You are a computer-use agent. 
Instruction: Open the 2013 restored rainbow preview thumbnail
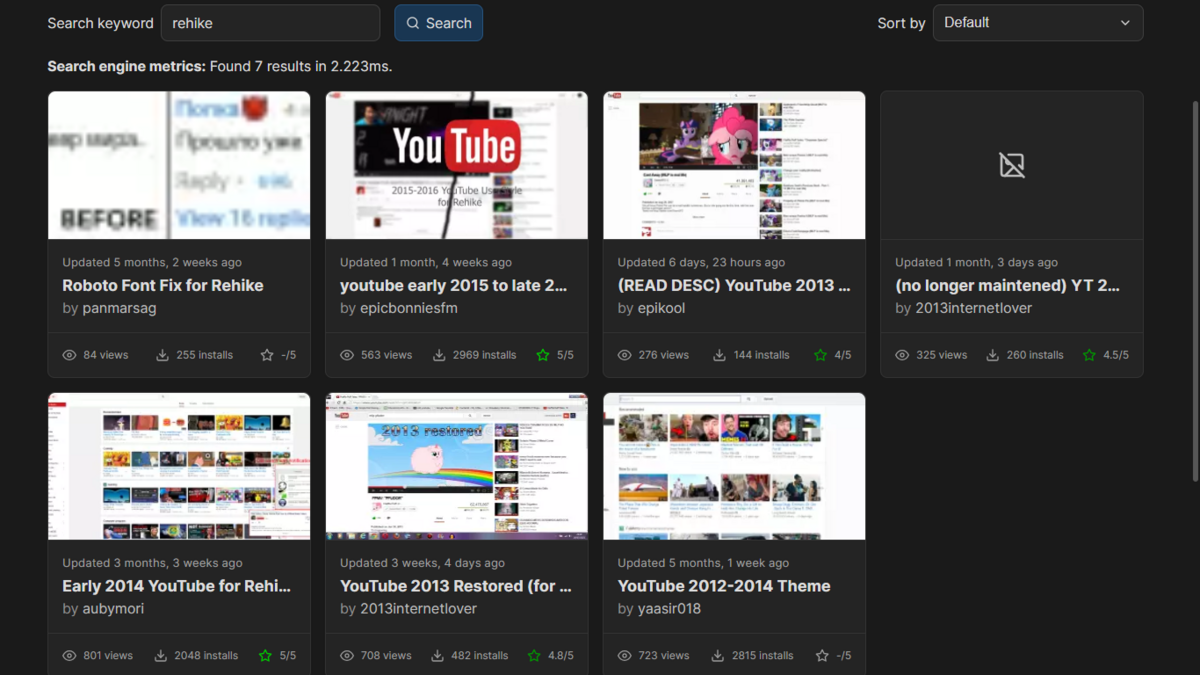[457, 466]
